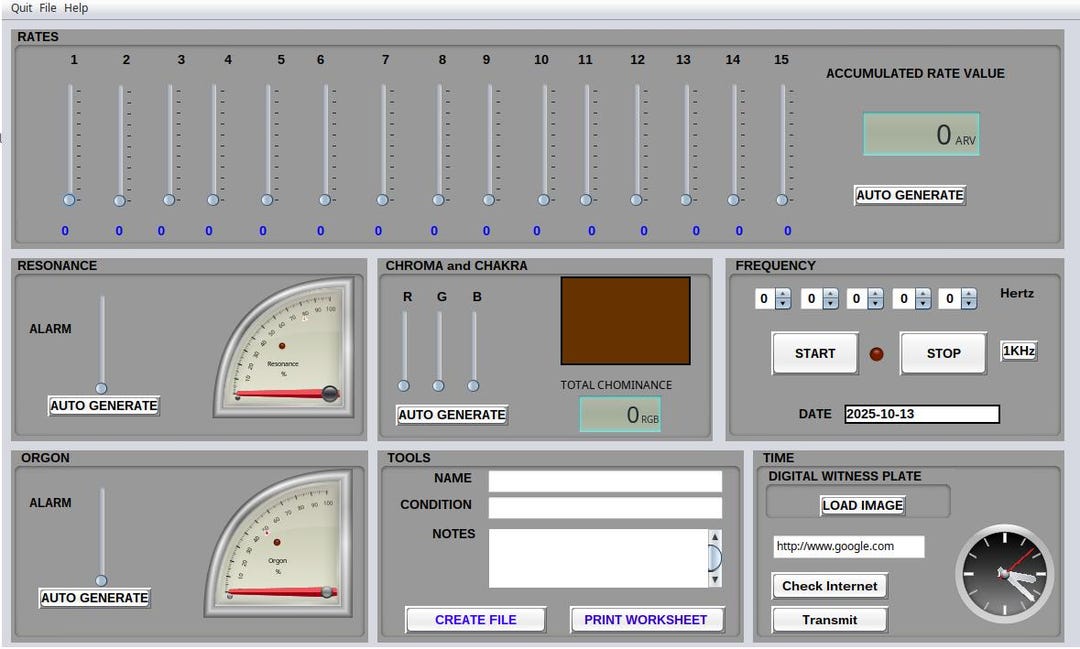Click AUTO GENERATE in the Resonance panel
The height and width of the screenshot is (649, 1080).
(x=104, y=406)
